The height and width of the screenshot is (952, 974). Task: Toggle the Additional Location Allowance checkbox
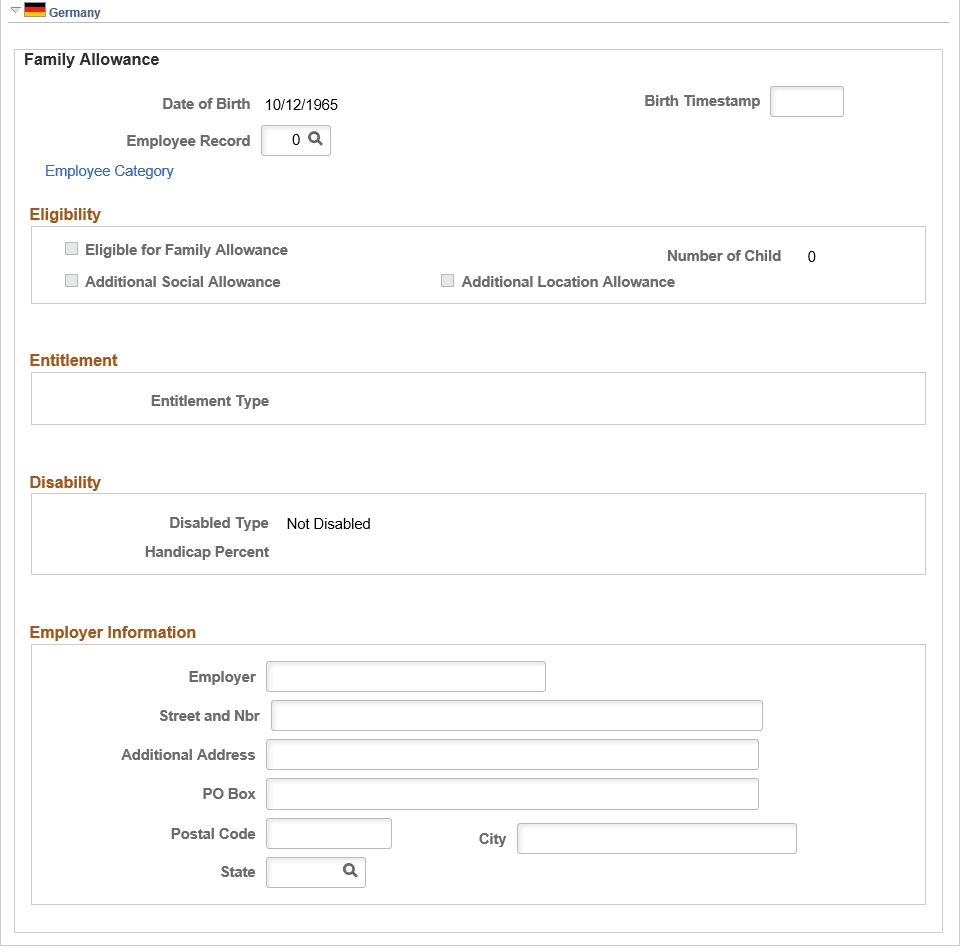[x=447, y=281]
